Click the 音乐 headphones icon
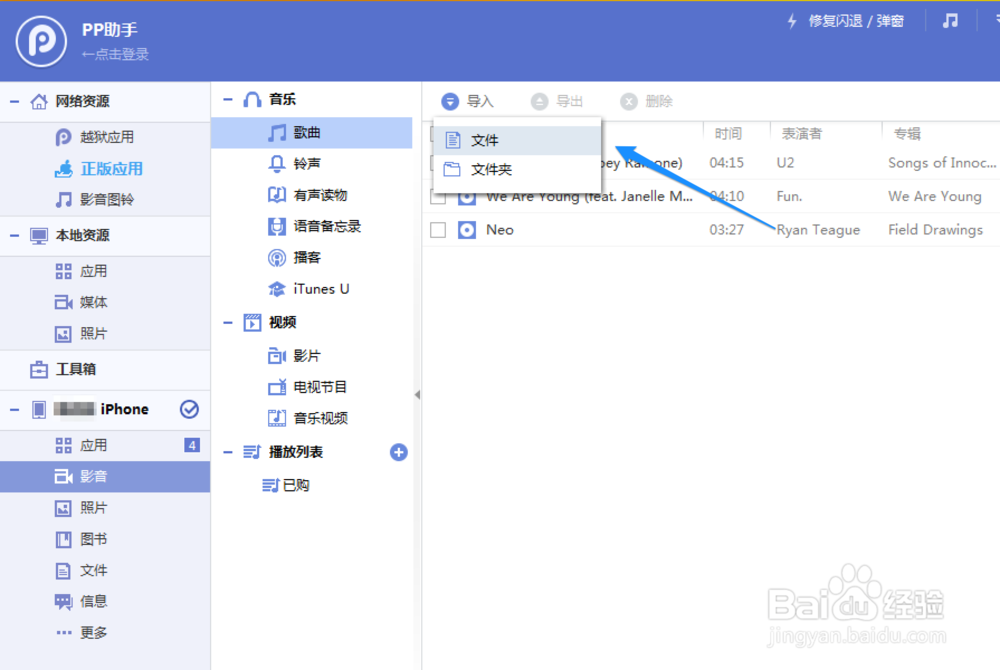The height and width of the screenshot is (670, 1000). [253, 99]
